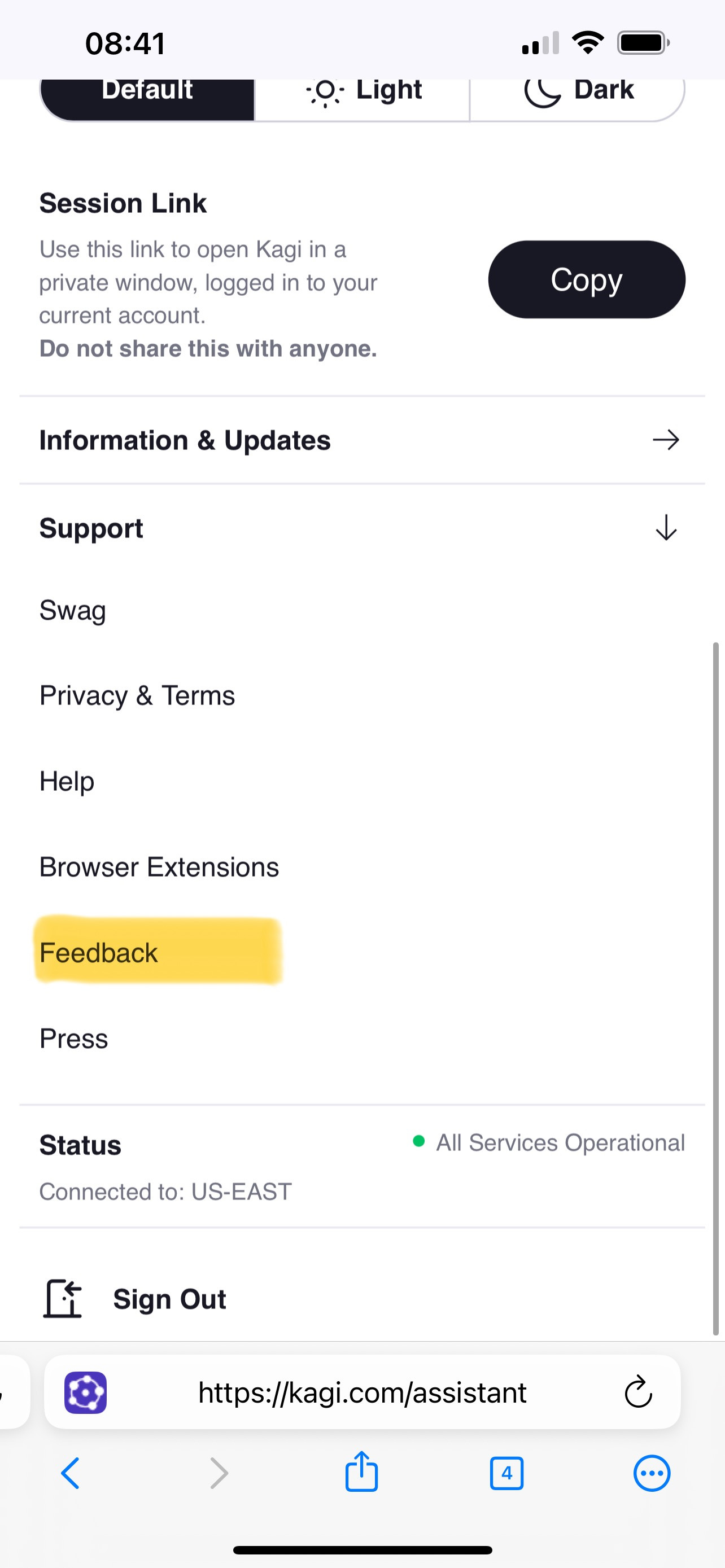Open the highlighted Feedback menu item
Screen dimensions: 725x1568
99,953
